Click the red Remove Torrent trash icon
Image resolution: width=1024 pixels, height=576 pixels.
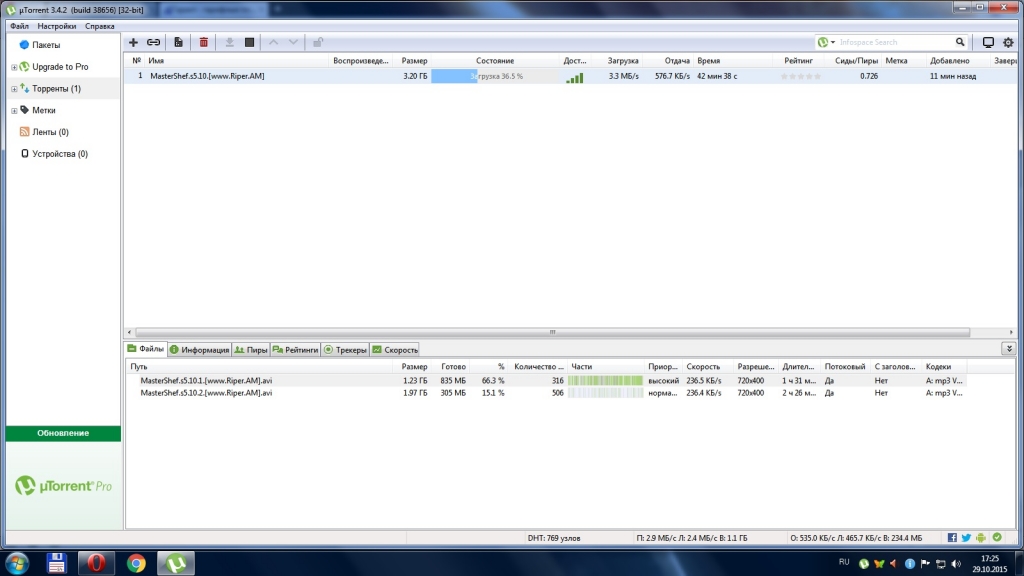[204, 43]
